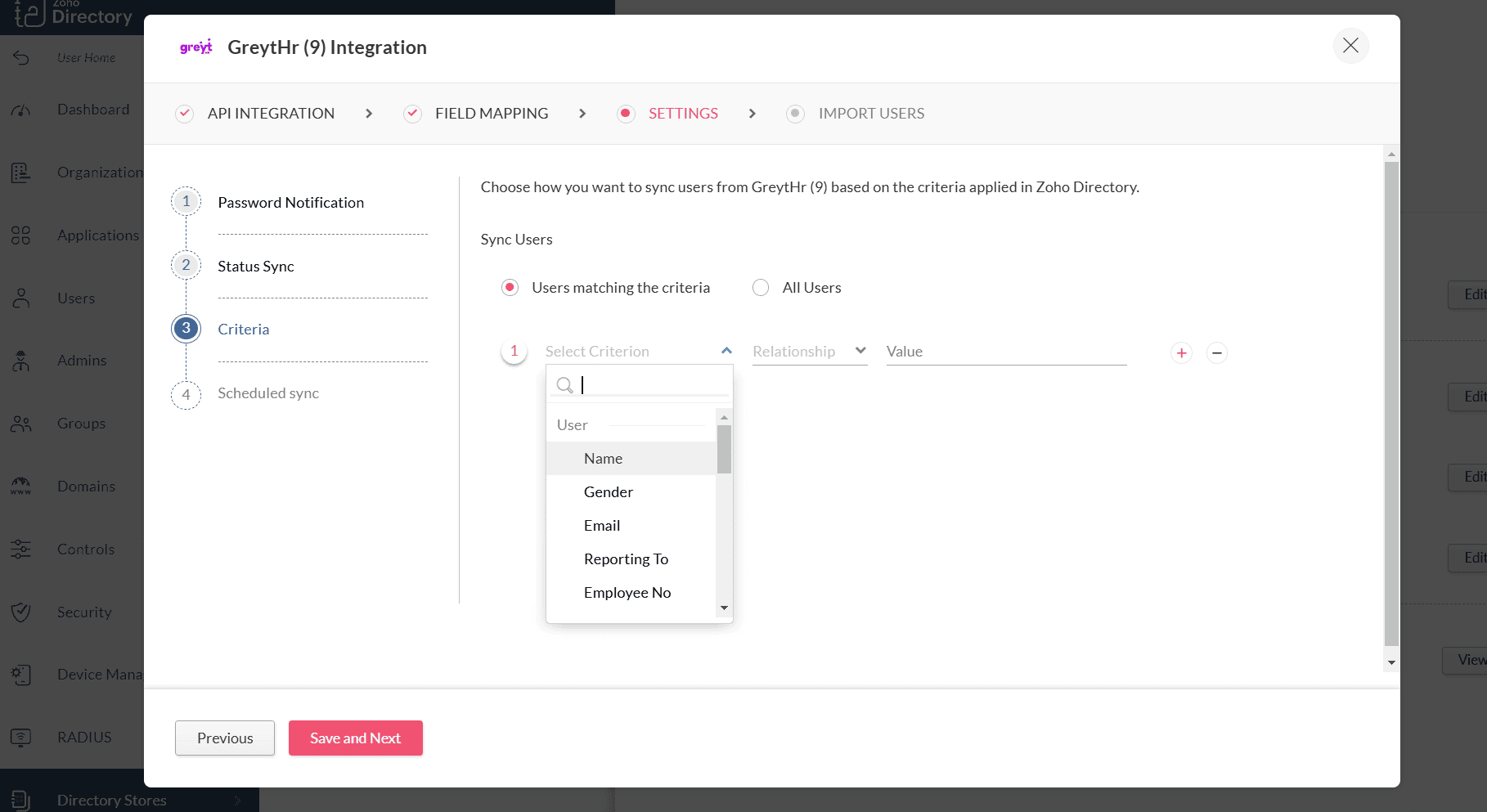Image resolution: width=1487 pixels, height=812 pixels.
Task: Select the 'All Users' radio button
Action: point(761,288)
